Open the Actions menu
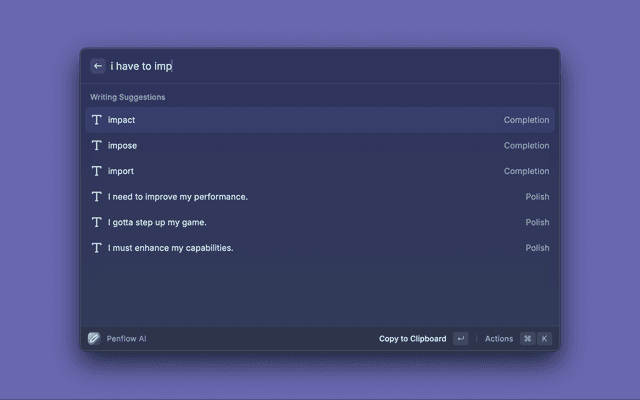The height and width of the screenshot is (400, 640). pos(499,339)
